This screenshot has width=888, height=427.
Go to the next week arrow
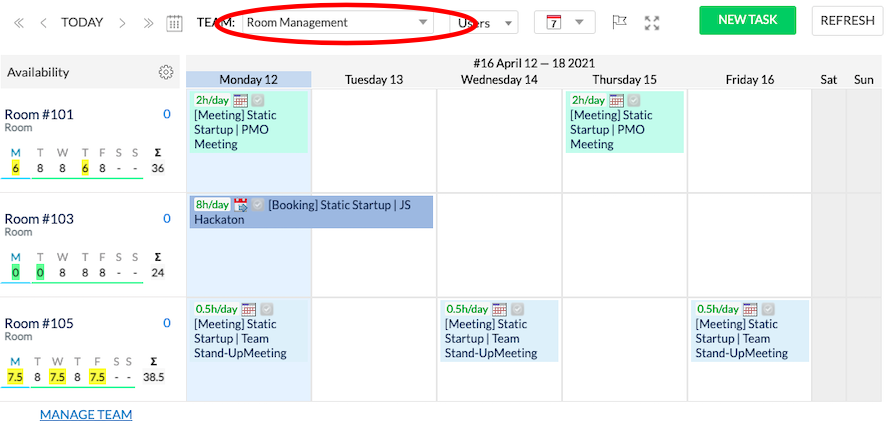122,23
